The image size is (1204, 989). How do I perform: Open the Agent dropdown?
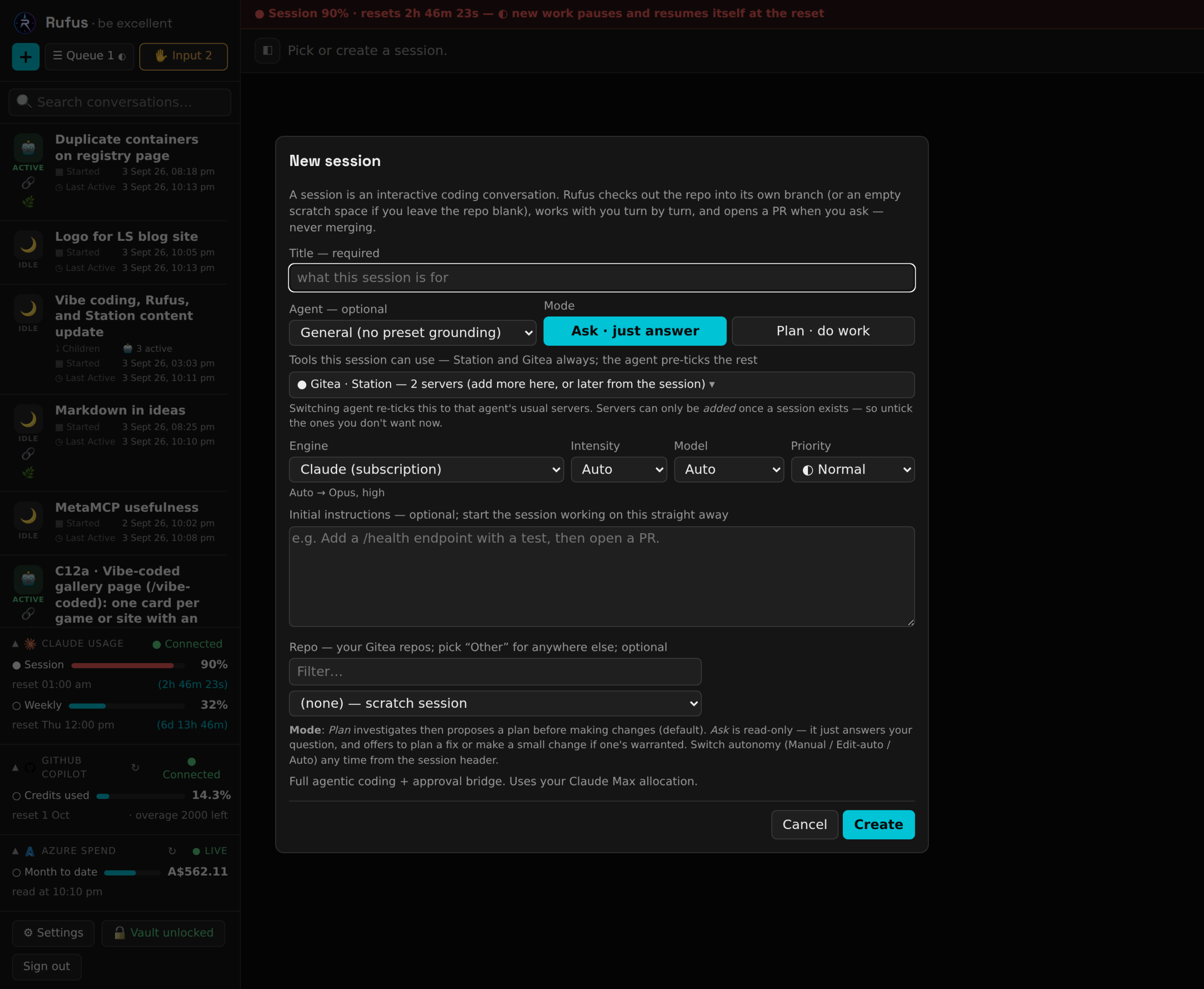[x=412, y=332]
